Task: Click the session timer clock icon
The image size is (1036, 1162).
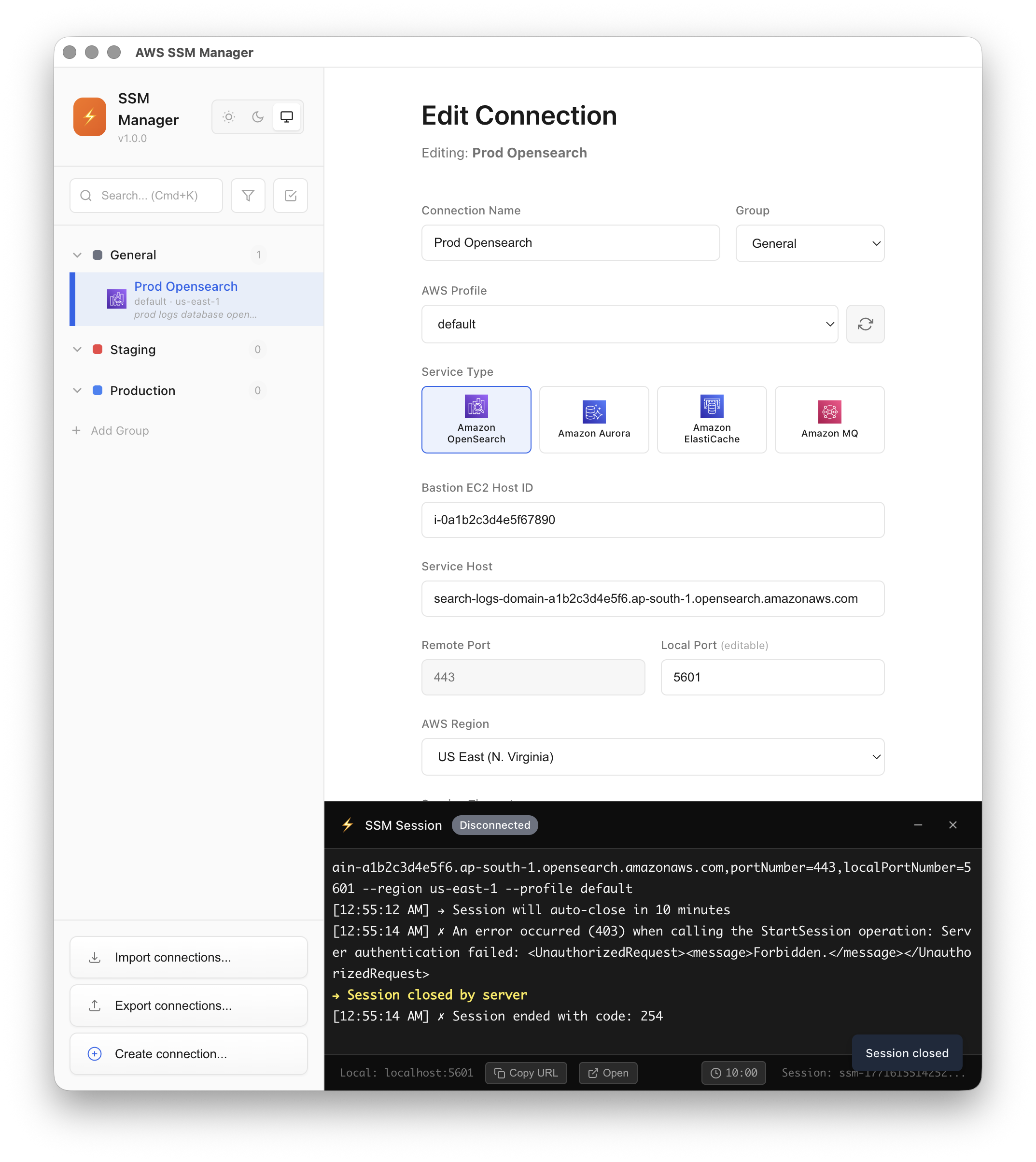Action: [x=717, y=1073]
